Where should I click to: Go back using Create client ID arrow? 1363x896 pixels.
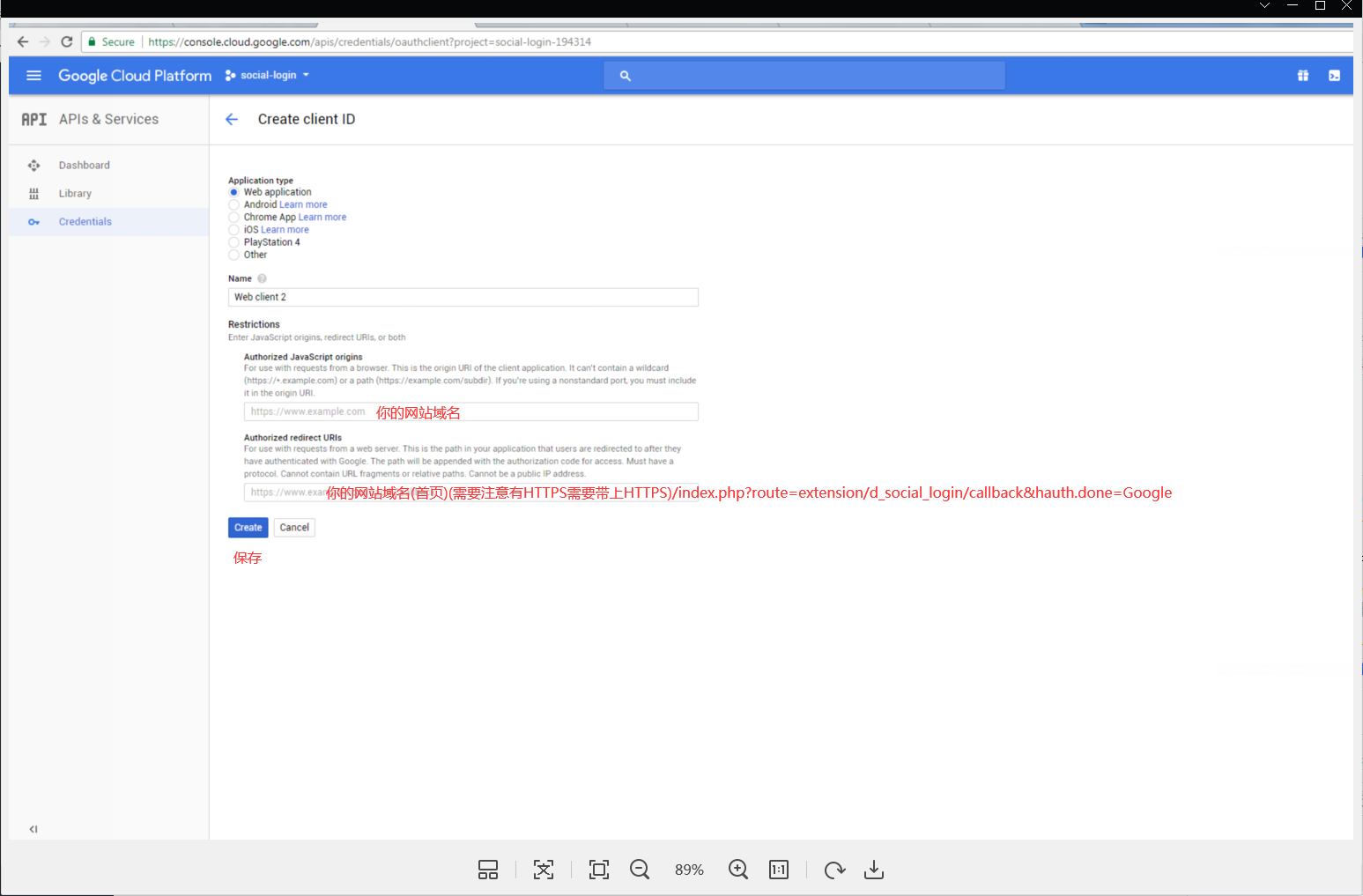click(232, 119)
